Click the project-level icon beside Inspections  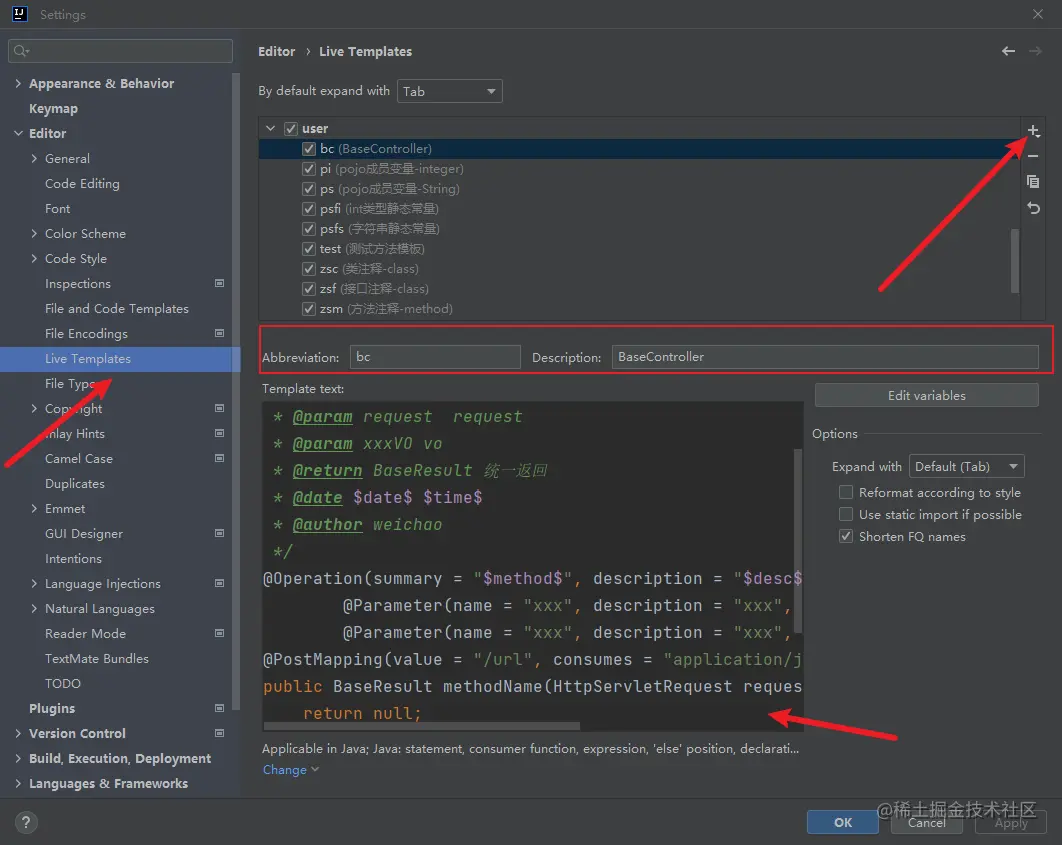pos(219,283)
